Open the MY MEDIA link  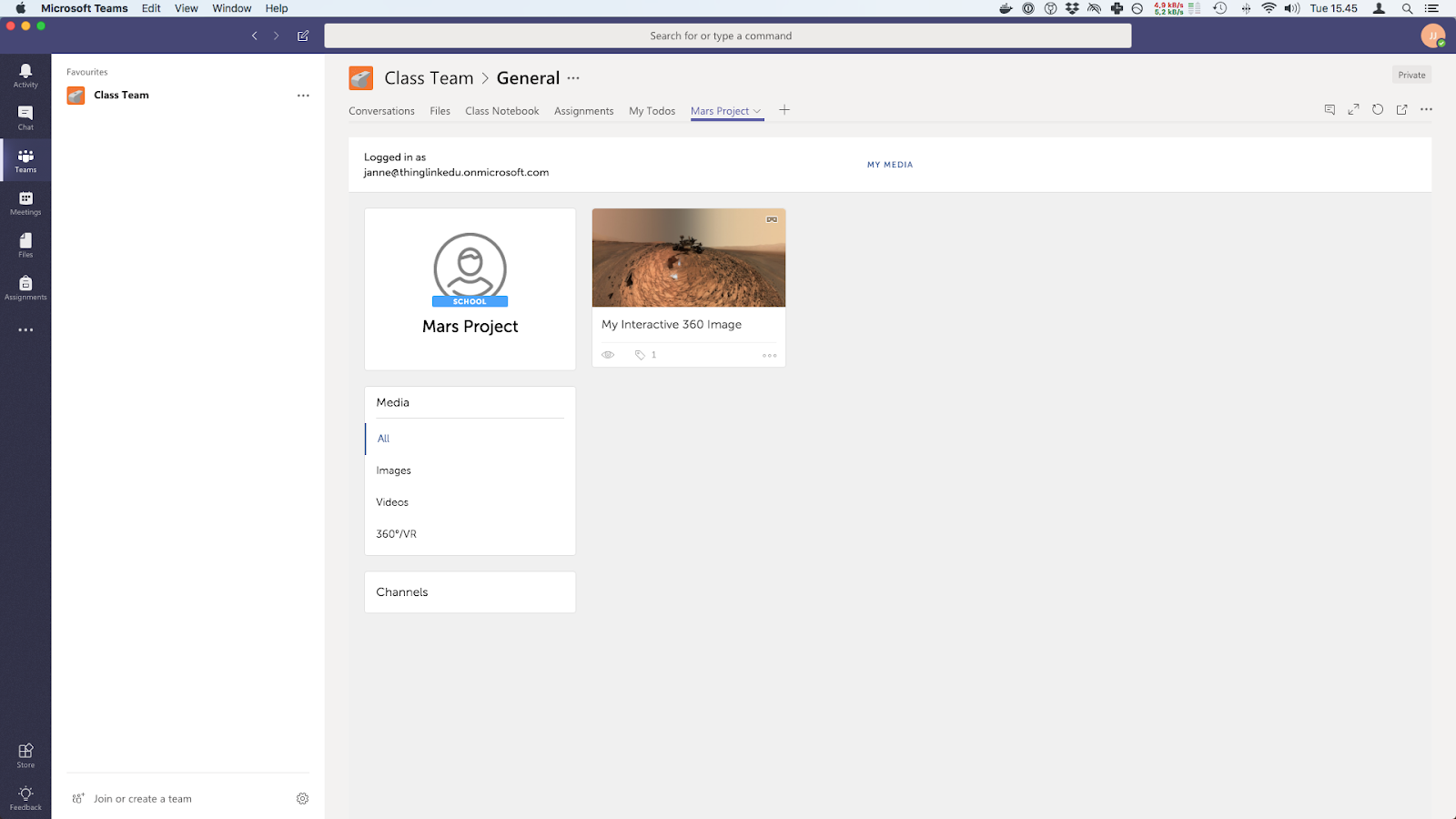[890, 165]
